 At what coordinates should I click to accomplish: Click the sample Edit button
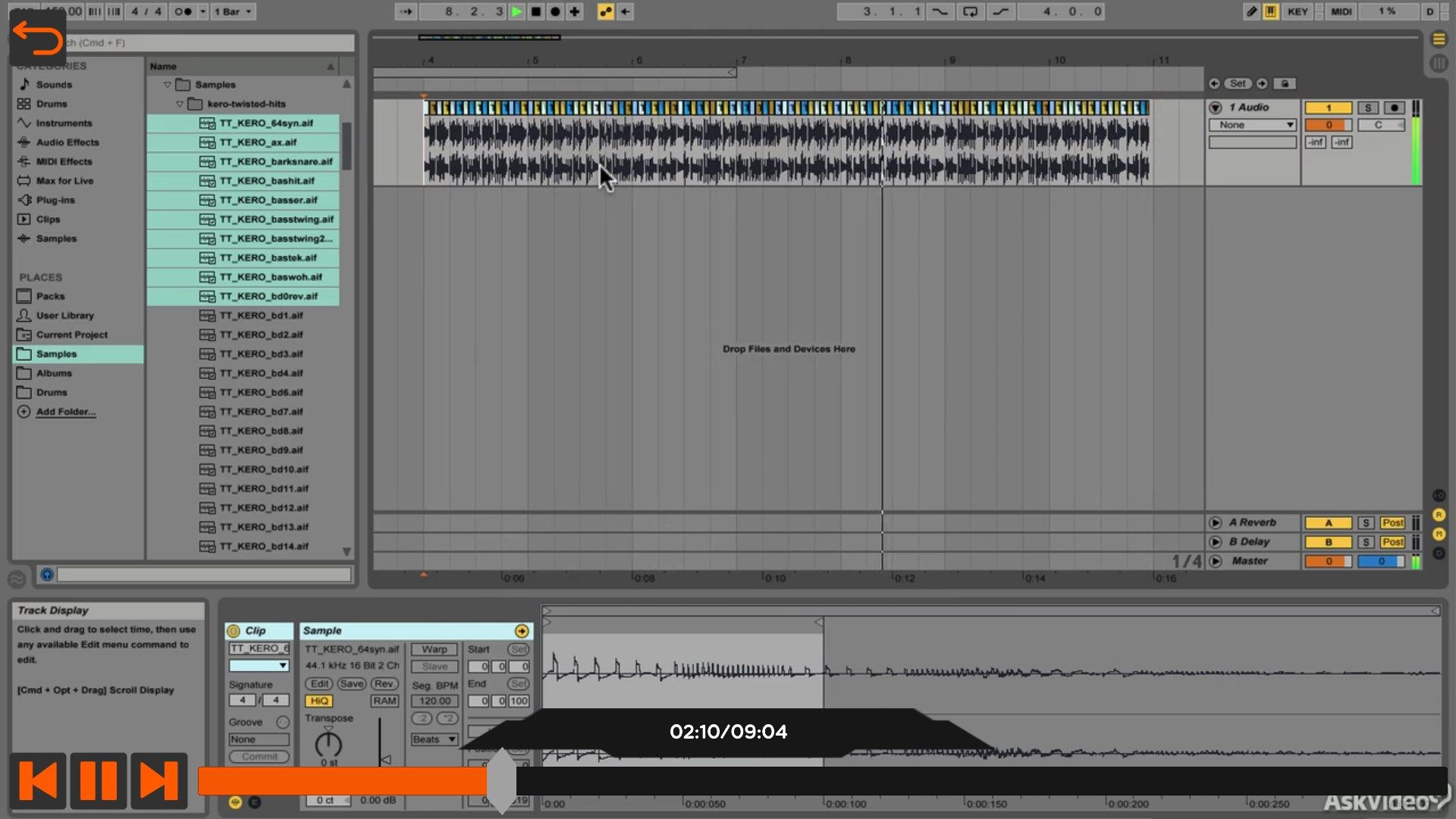(319, 684)
